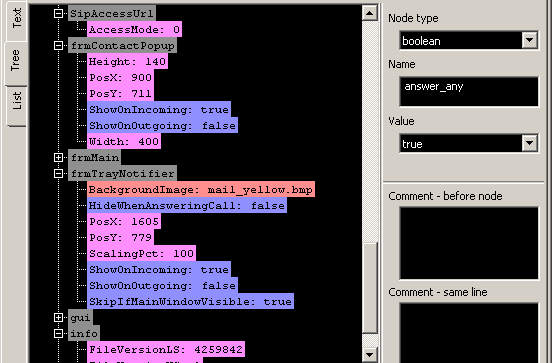Select the frmTrayNotifier tree item

tap(122, 173)
